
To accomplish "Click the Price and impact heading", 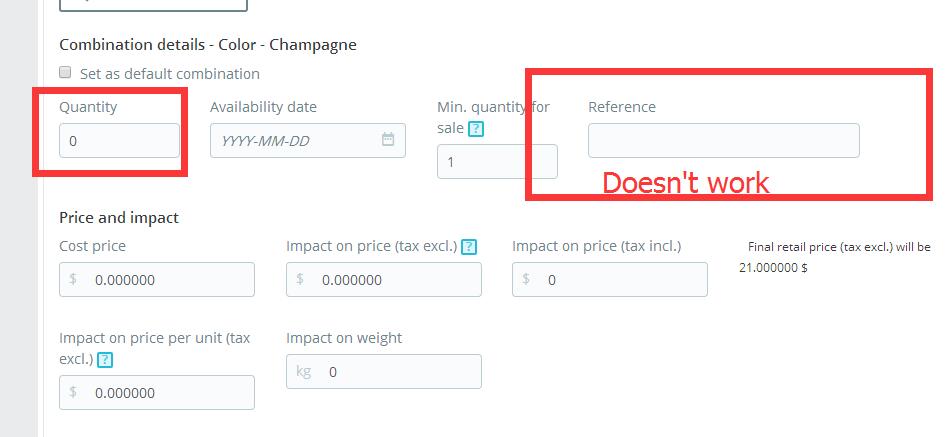I will point(119,217).
